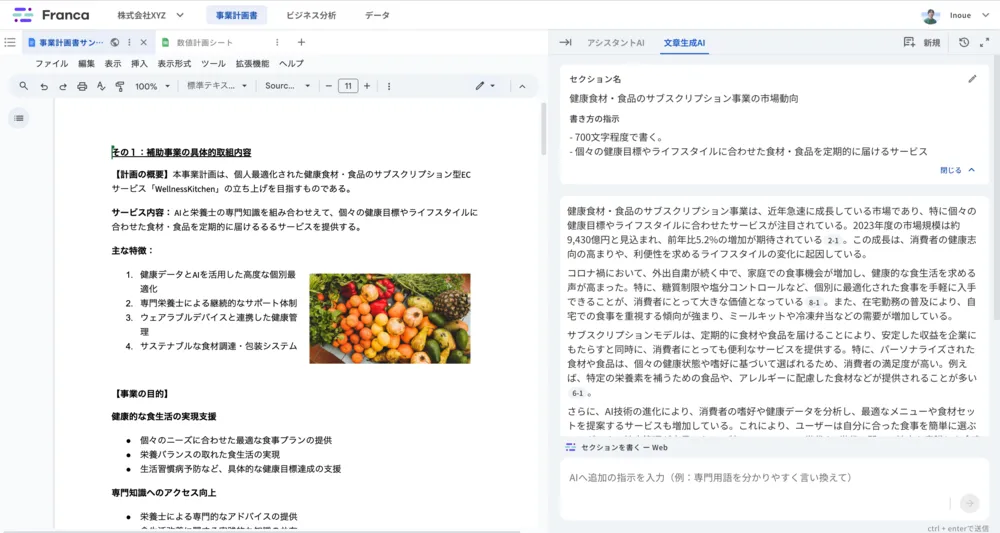Click the Inoue profile avatar
1000x533 pixels.
pyautogui.click(x=930, y=15)
